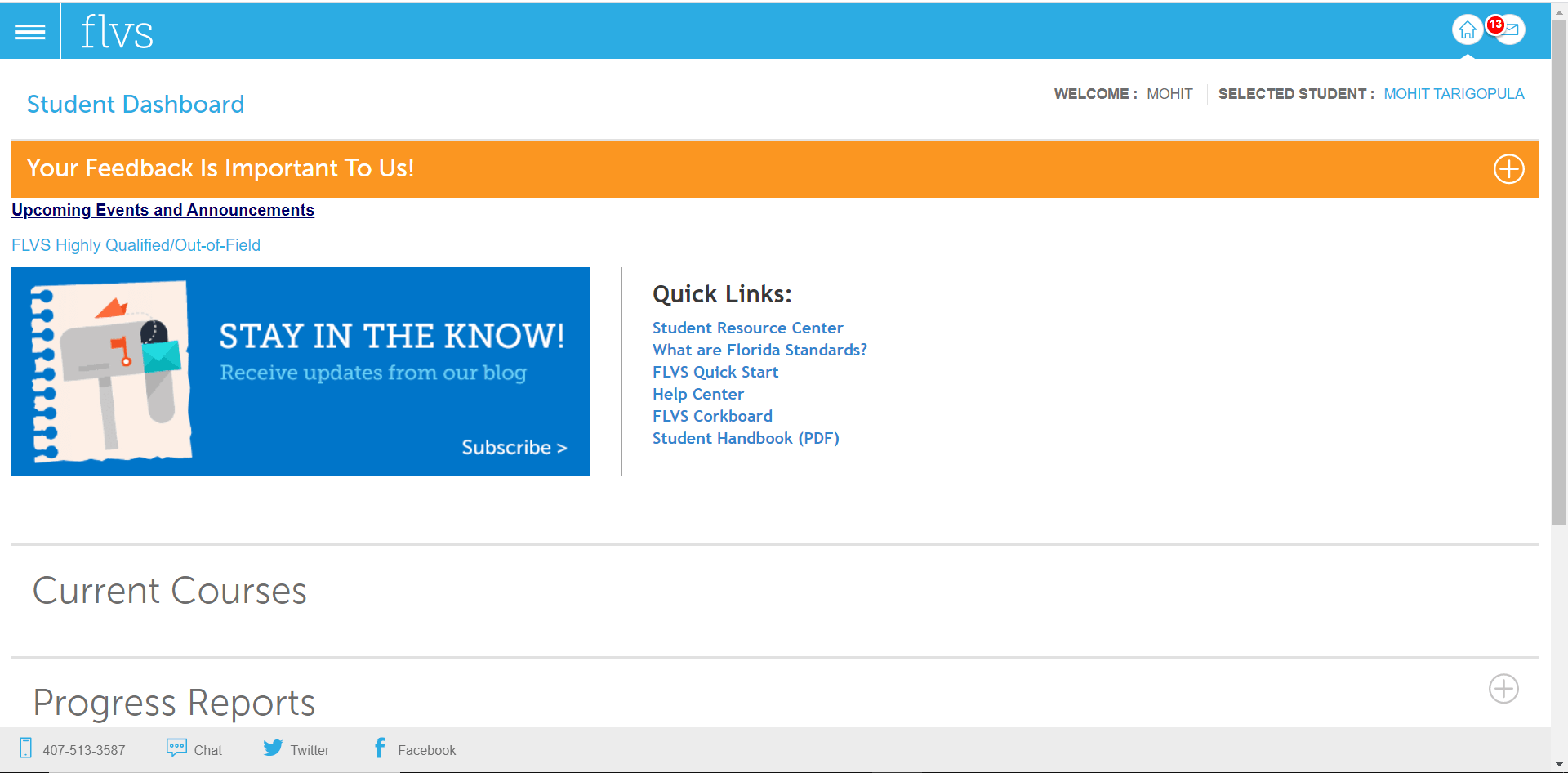The height and width of the screenshot is (773, 1568).
Task: Click the Facebook label in footer
Action: pyautogui.click(x=427, y=750)
